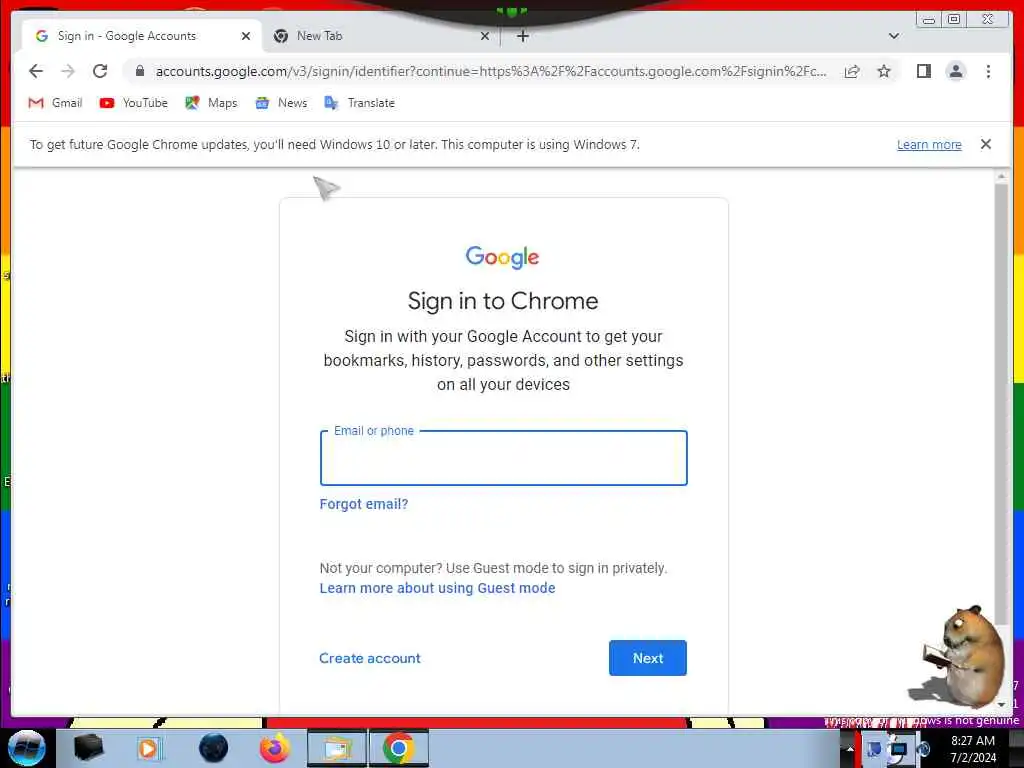Open the Chrome side panel
Screen dimensions: 1024x768
tap(923, 71)
